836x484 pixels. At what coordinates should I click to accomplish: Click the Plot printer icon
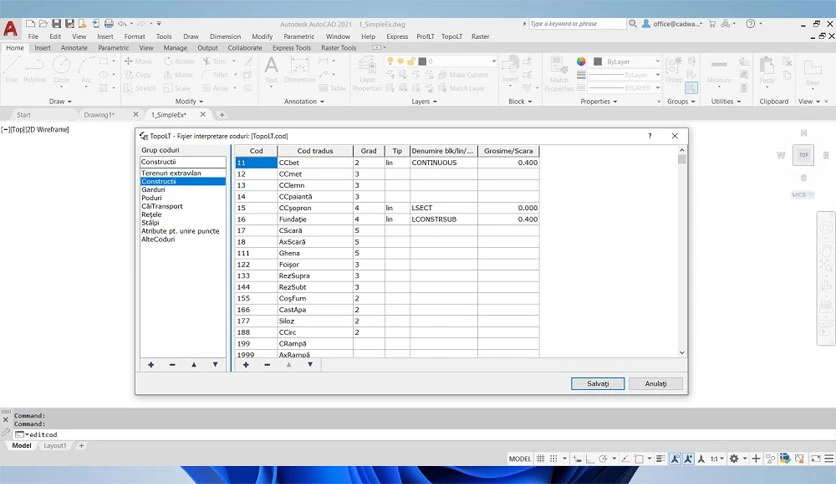(x=109, y=23)
